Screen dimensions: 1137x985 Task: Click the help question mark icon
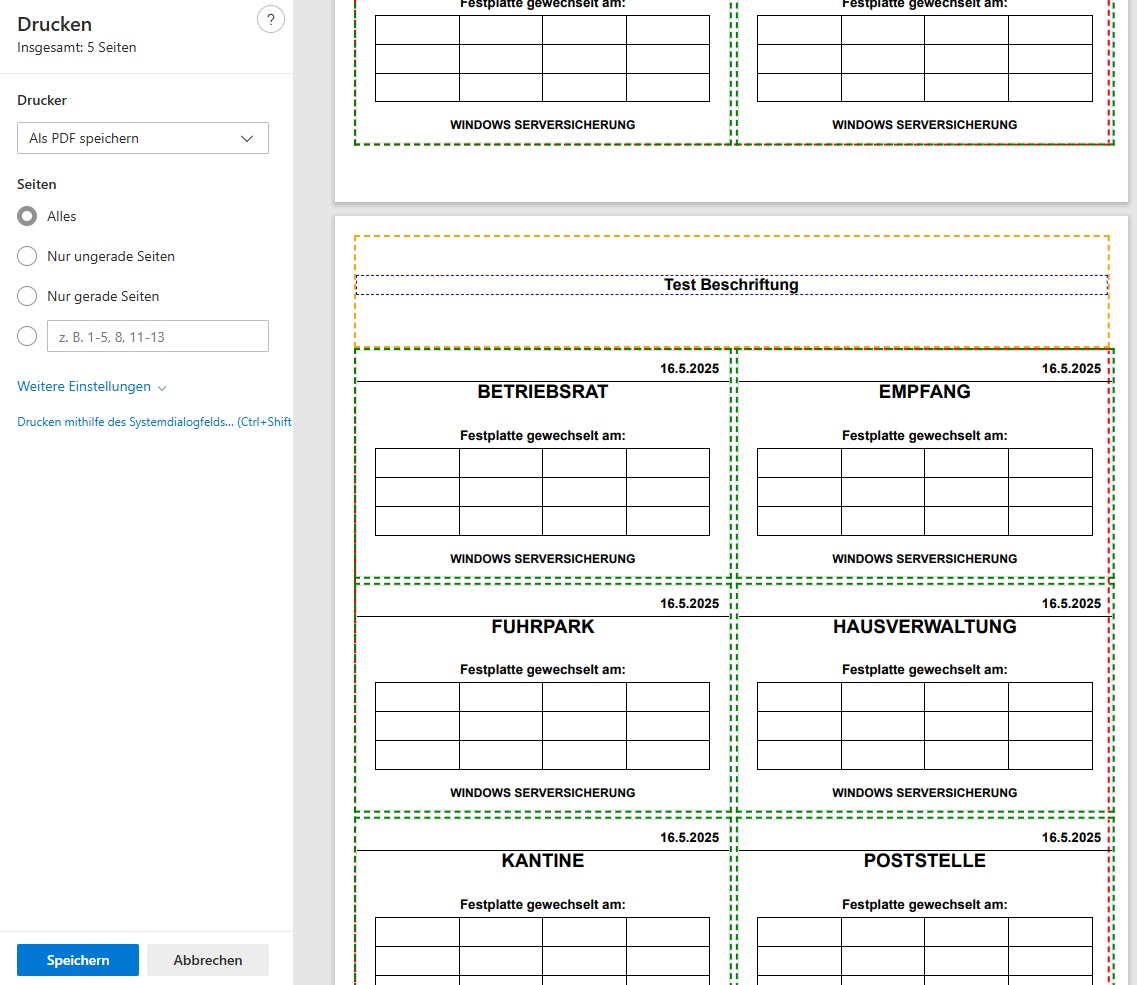[270, 20]
